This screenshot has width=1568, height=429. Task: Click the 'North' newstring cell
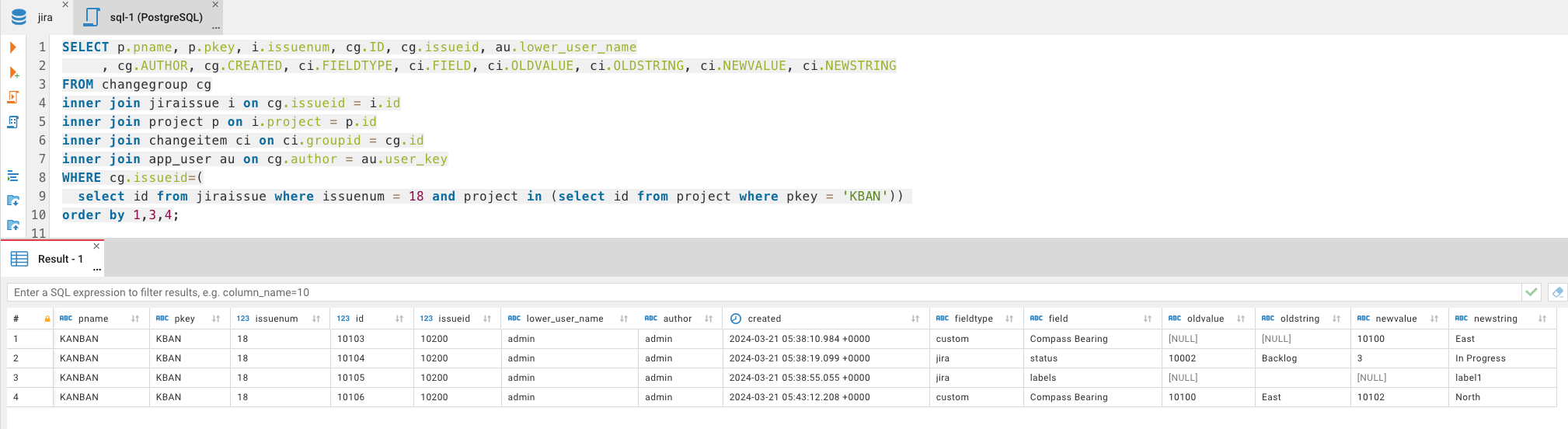1503,397
